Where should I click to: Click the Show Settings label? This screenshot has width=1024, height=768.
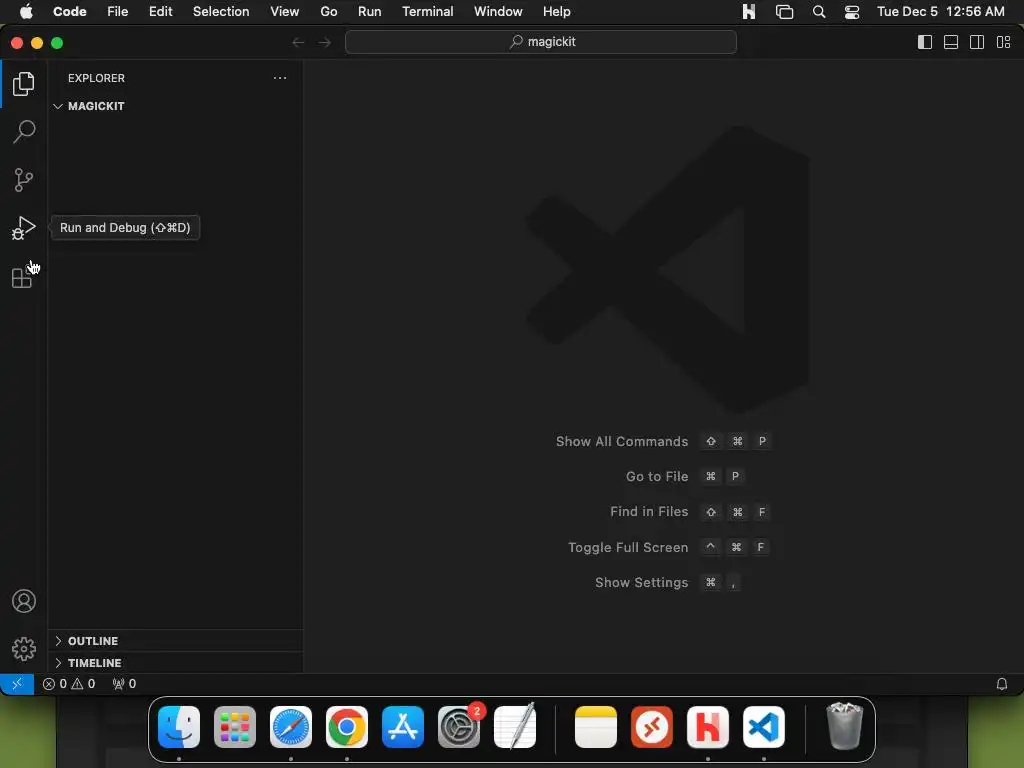tap(641, 583)
